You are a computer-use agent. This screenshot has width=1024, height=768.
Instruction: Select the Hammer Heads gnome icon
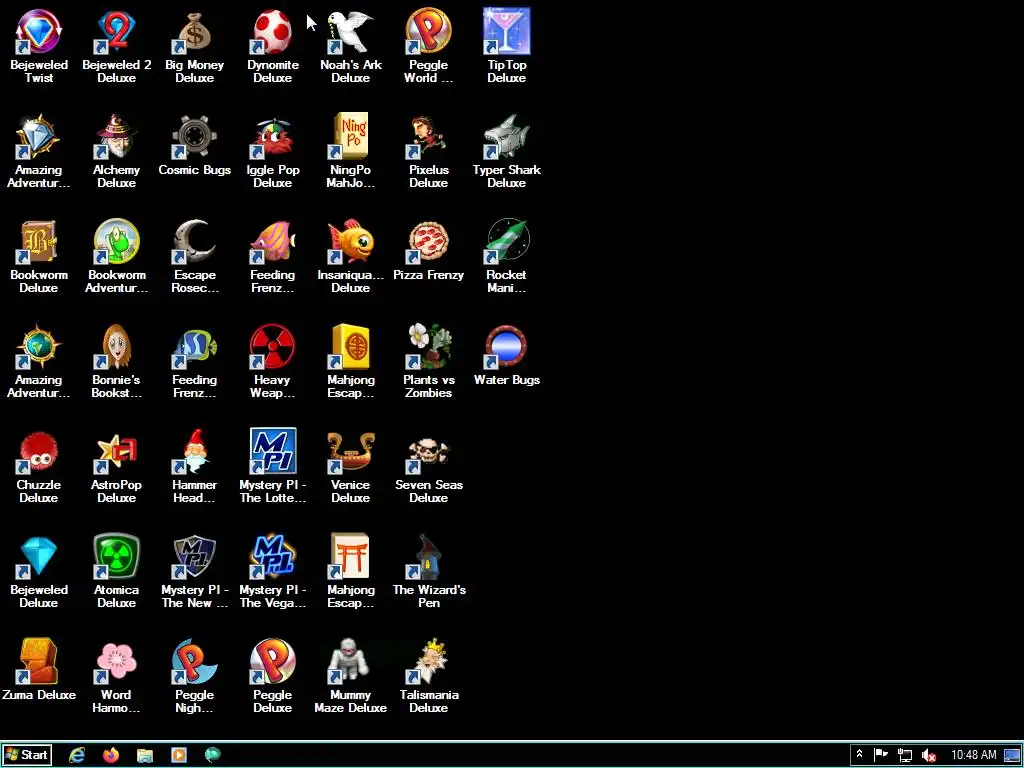tap(195, 452)
